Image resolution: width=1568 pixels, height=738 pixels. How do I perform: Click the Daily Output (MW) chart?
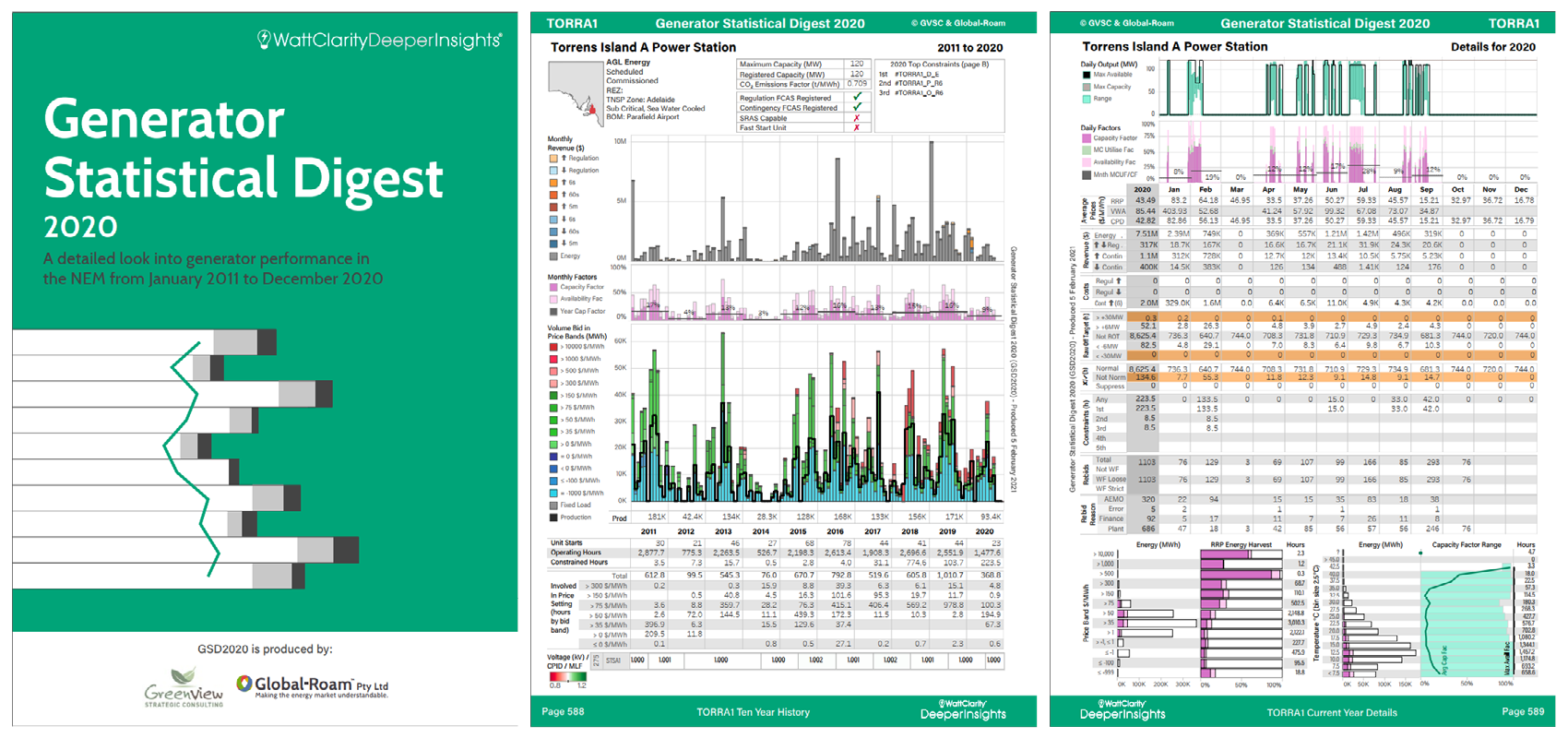point(1347,89)
